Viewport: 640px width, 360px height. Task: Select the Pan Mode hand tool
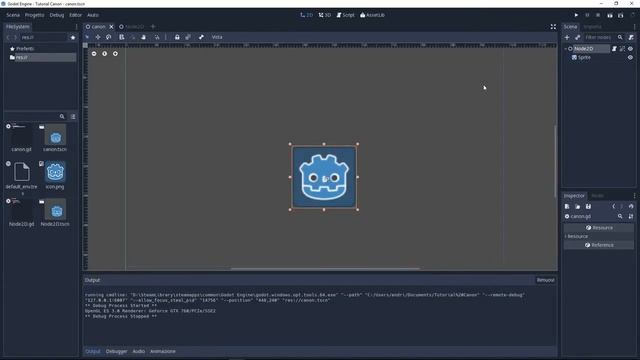click(143, 37)
